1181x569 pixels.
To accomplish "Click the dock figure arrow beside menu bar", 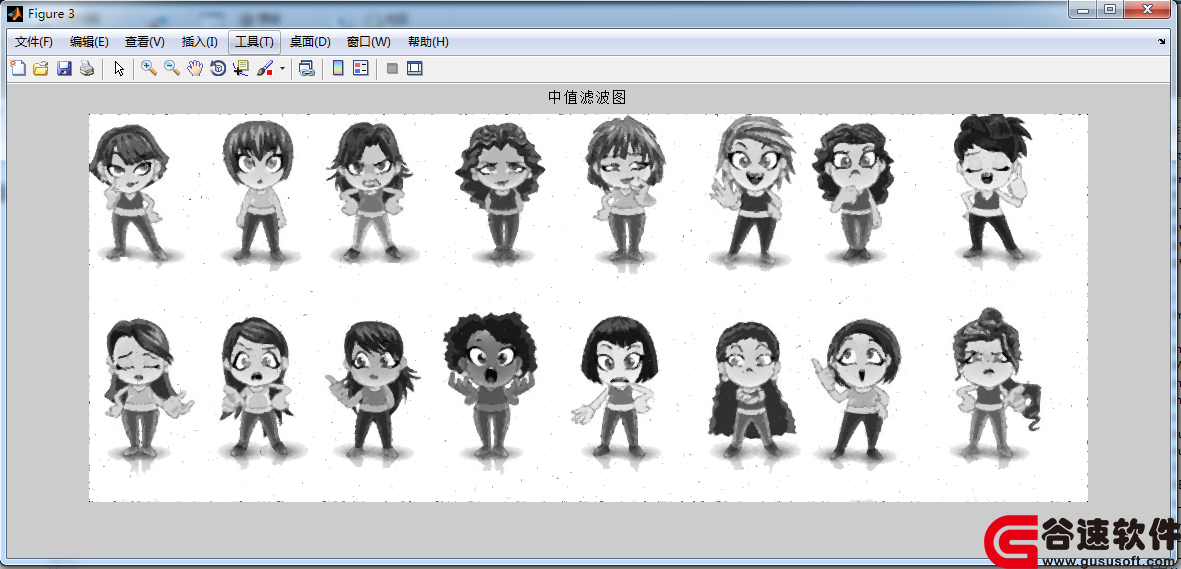I will 1161,41.
